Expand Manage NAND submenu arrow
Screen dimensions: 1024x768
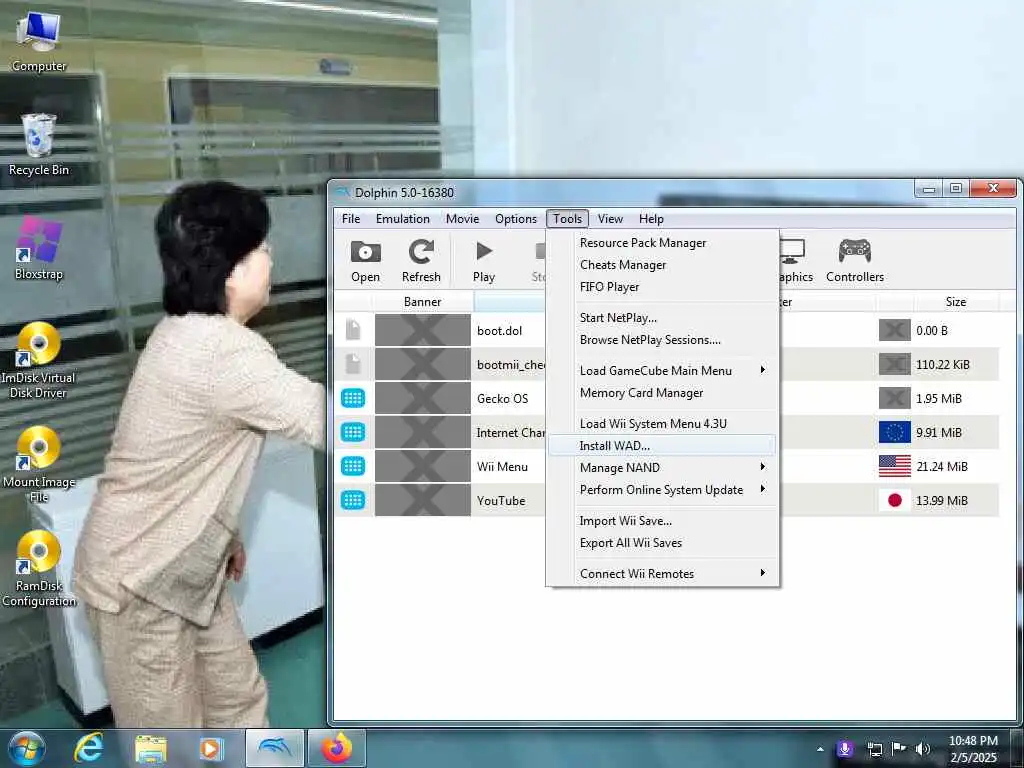click(762, 467)
